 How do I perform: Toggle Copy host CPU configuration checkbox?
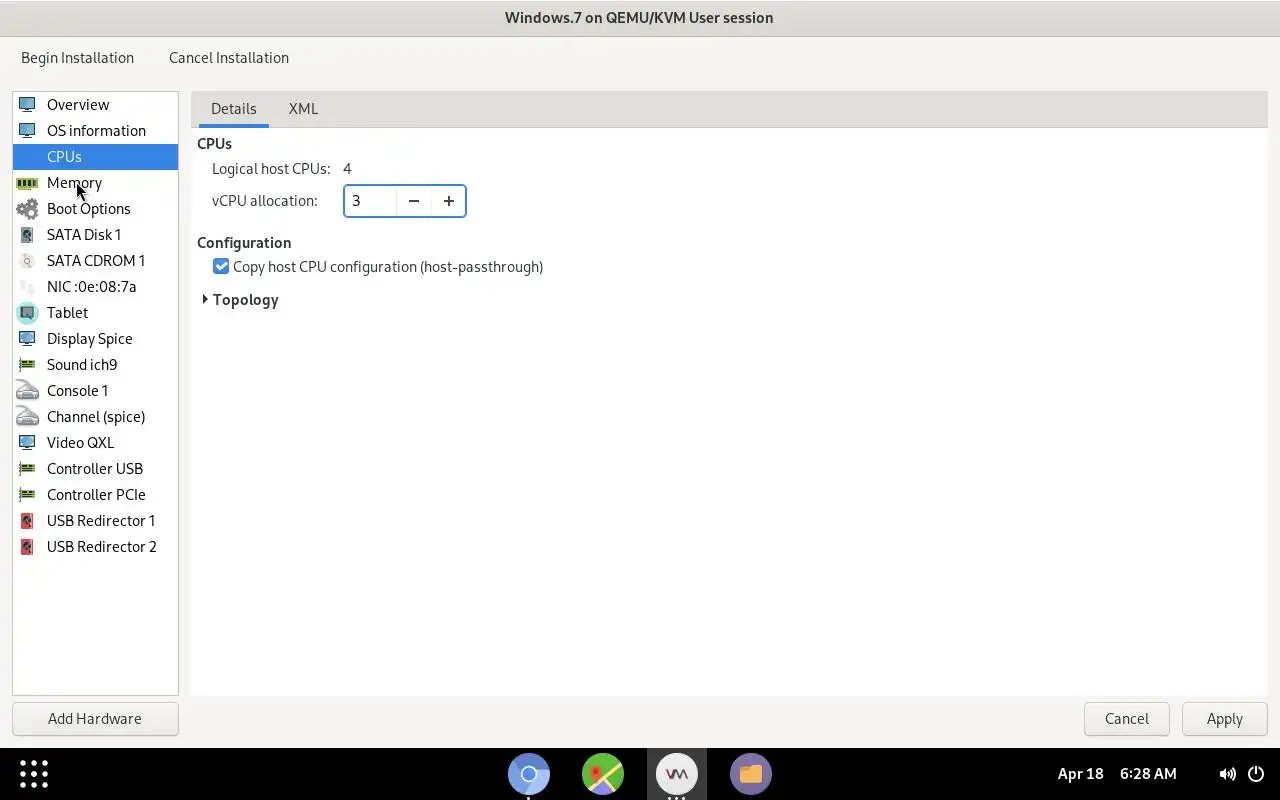click(x=221, y=267)
